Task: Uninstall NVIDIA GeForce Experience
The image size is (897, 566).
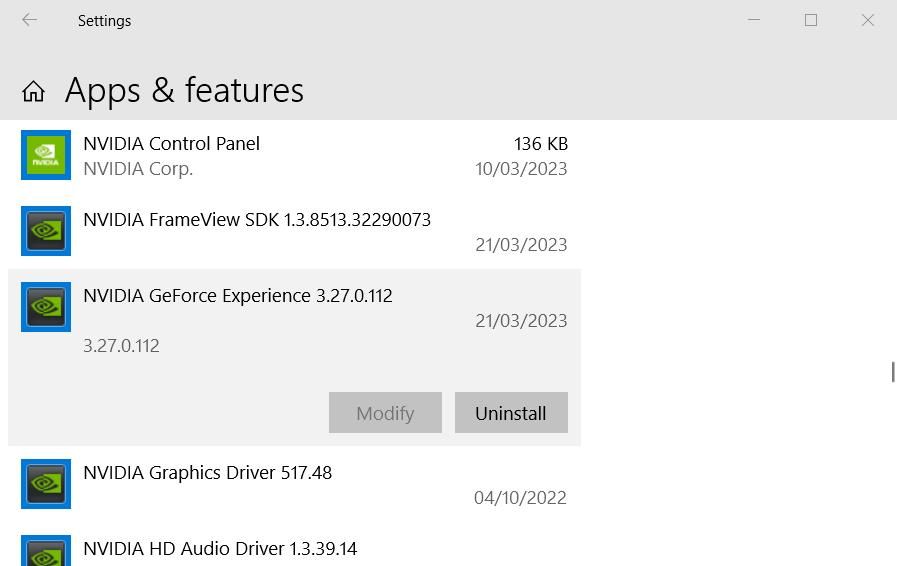Action: click(510, 413)
